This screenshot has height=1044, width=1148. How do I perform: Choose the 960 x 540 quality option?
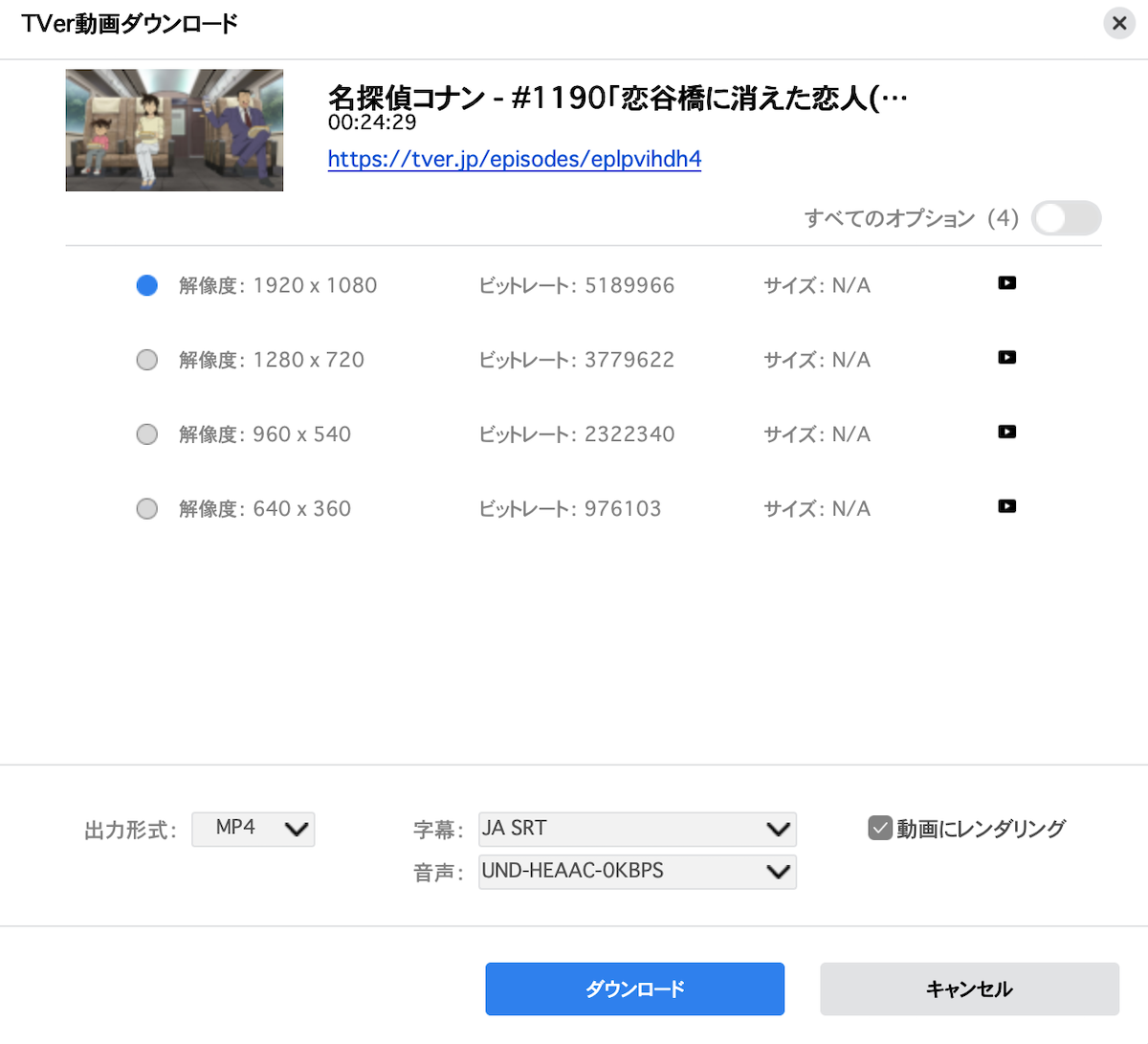tap(146, 433)
